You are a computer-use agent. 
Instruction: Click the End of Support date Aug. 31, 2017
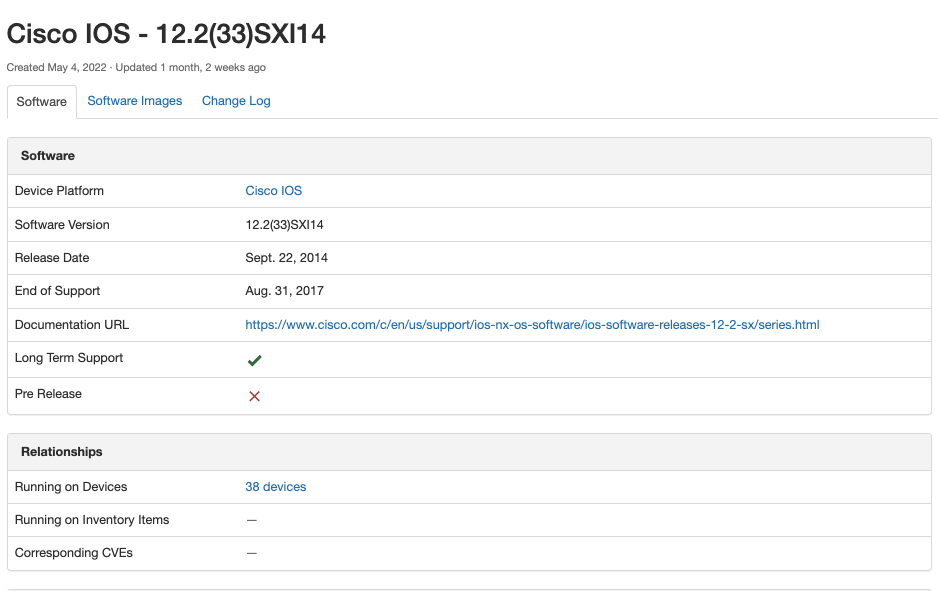pyautogui.click(x=284, y=291)
